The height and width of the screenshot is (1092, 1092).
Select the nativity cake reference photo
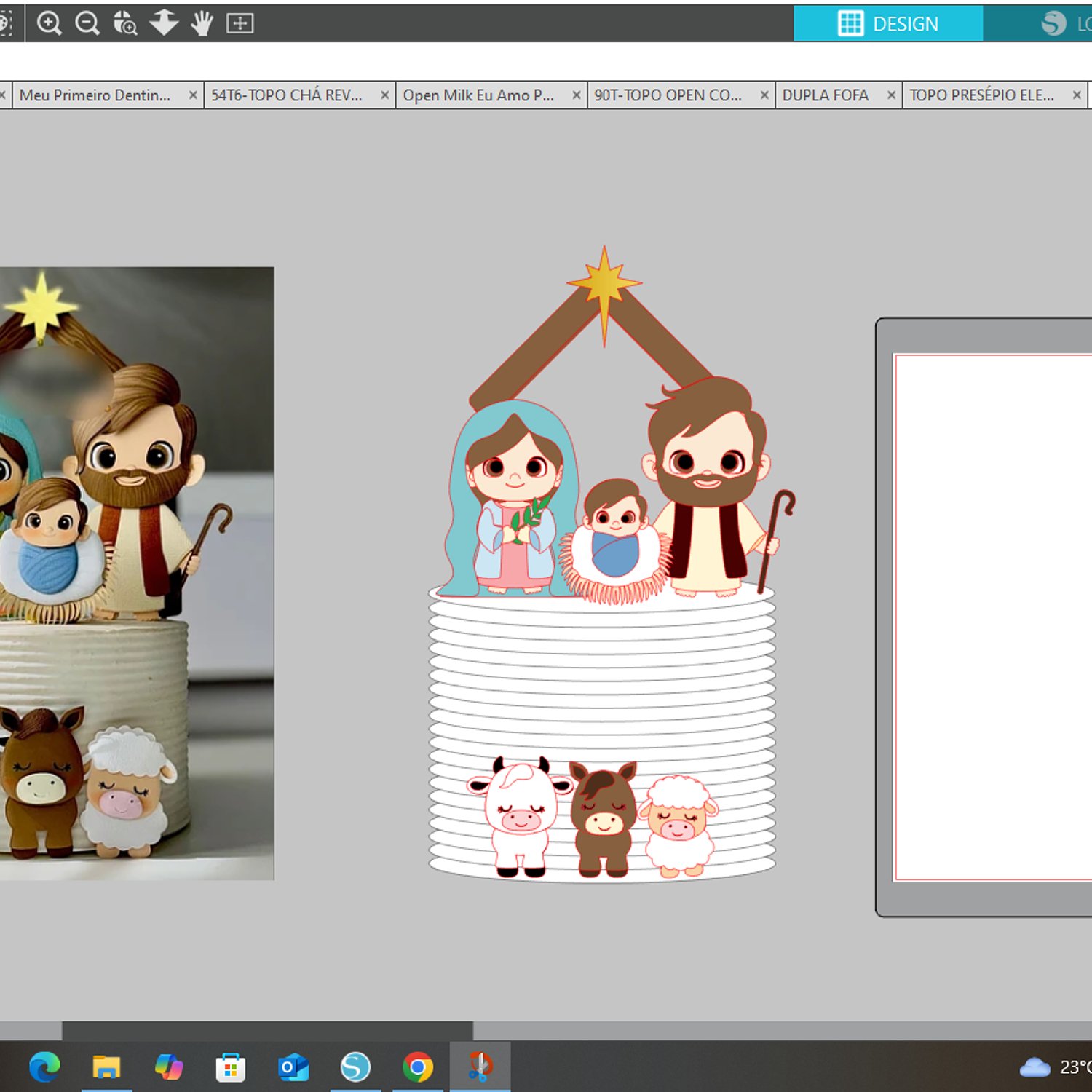[137, 573]
